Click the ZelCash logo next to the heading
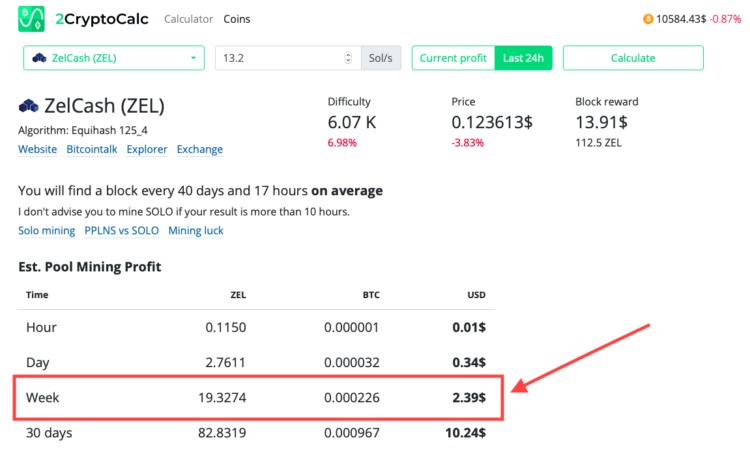 click(28, 106)
